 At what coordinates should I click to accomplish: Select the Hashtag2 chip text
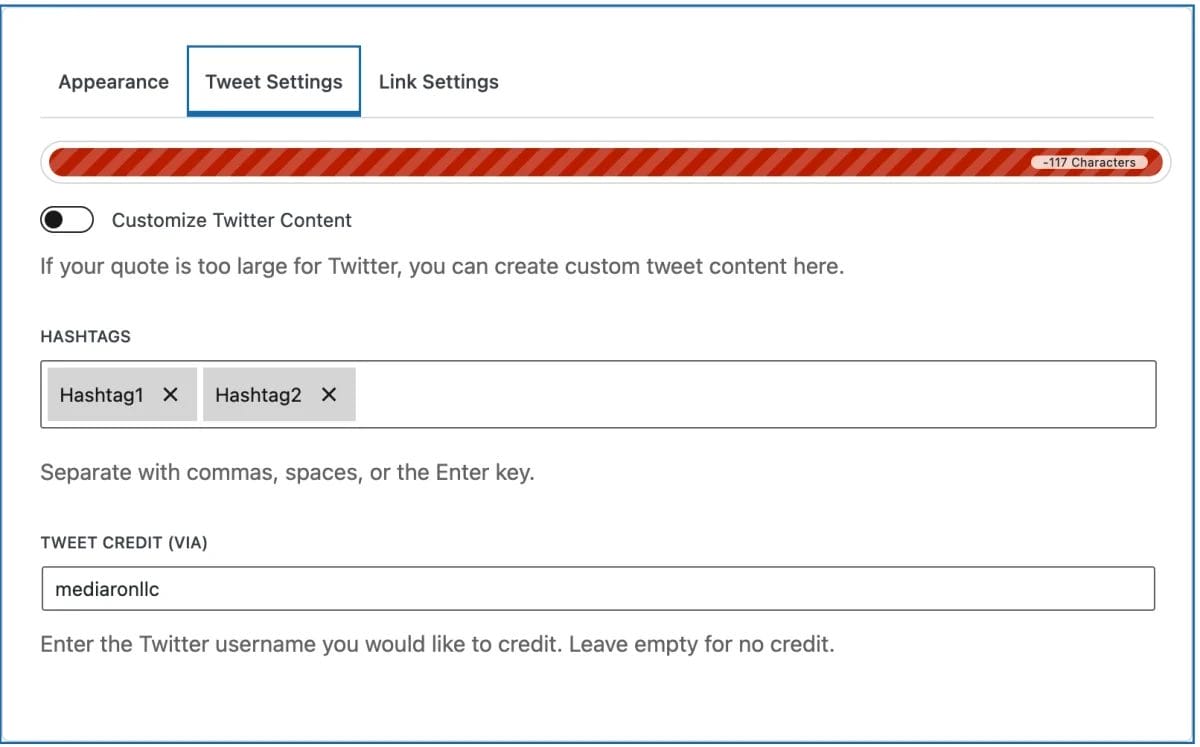coord(258,395)
